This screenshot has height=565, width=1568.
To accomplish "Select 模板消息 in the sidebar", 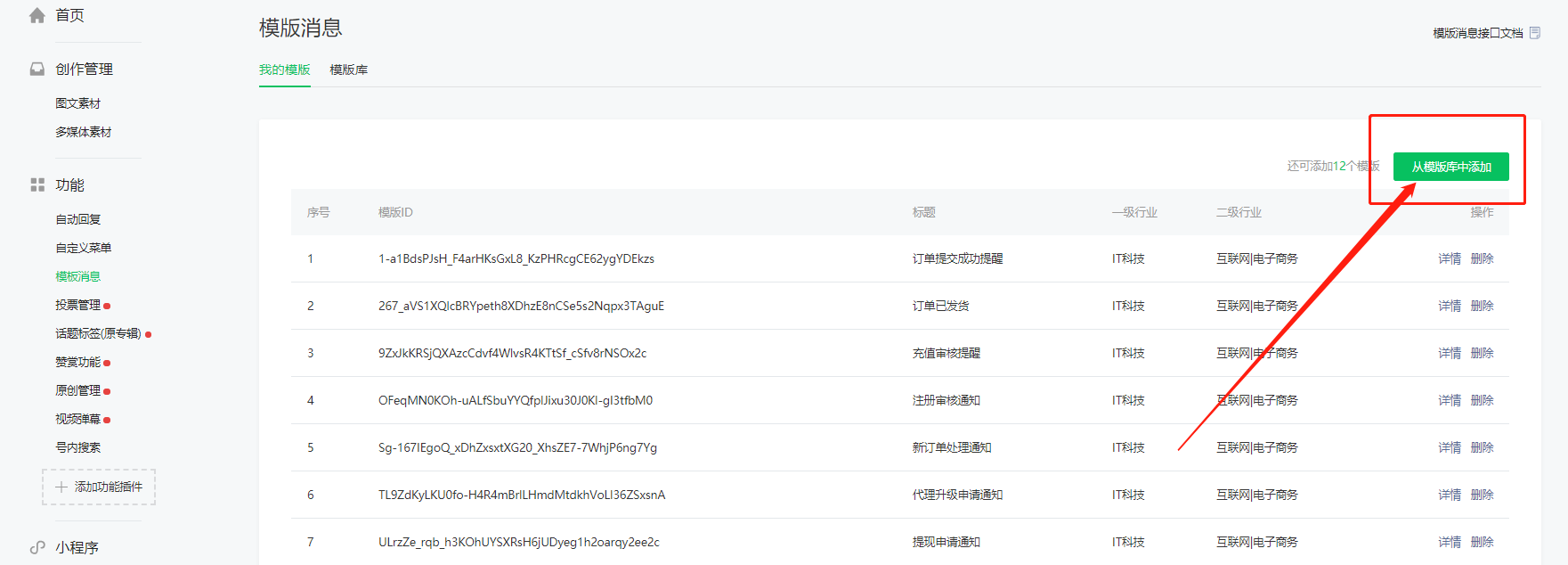I will click(77, 276).
